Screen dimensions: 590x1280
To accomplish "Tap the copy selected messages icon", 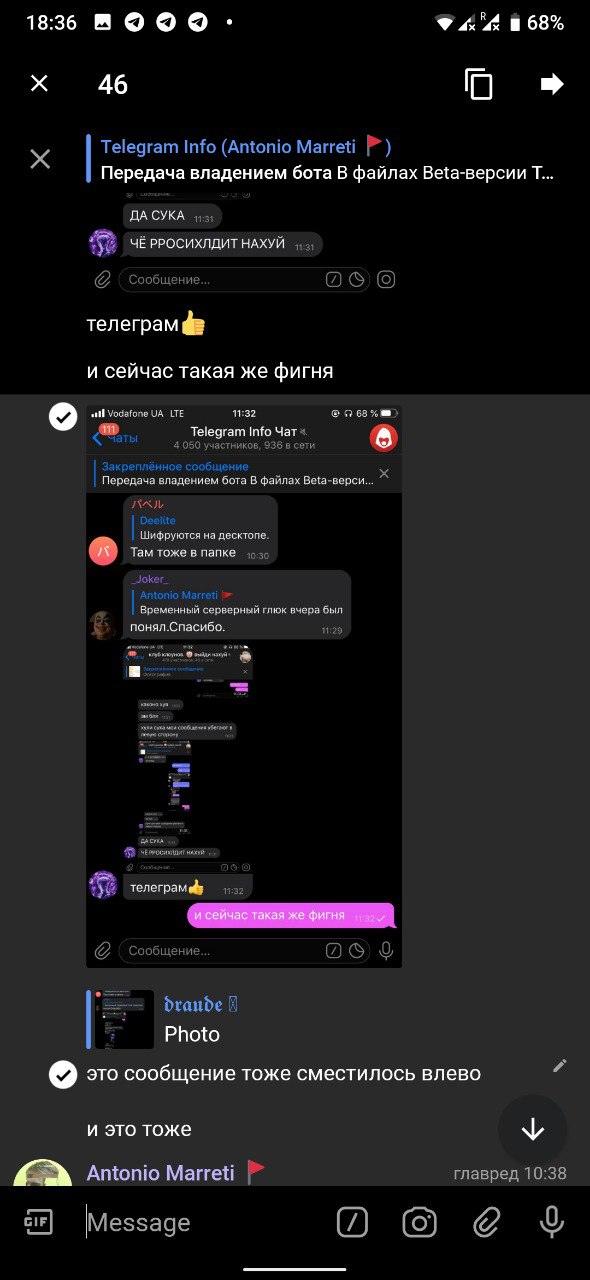I will tap(479, 85).
